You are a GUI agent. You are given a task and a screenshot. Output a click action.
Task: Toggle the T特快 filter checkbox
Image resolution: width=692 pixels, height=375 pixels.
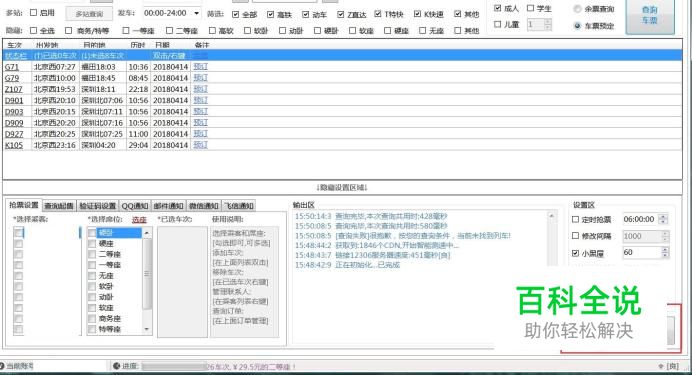(378, 14)
